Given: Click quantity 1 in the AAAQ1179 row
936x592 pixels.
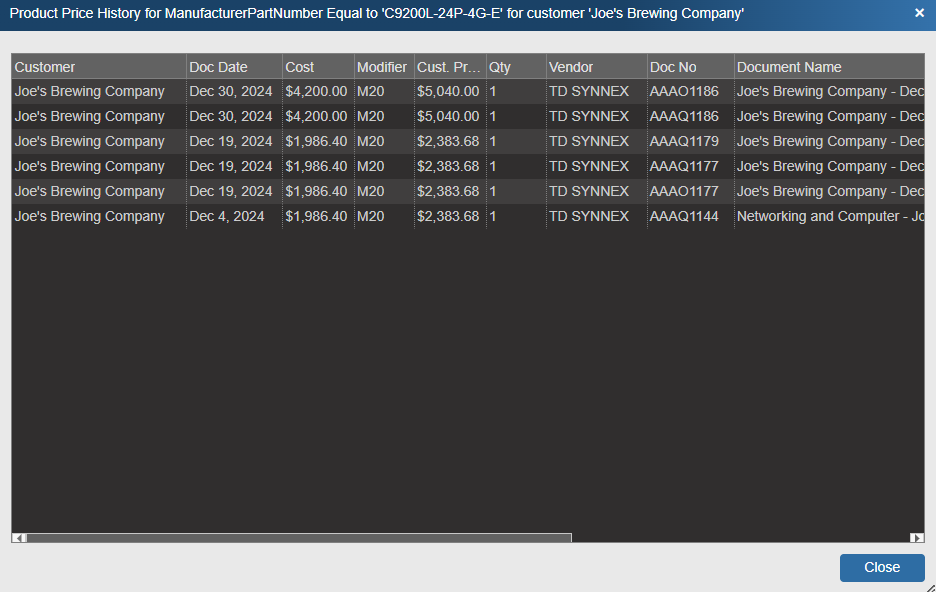Looking at the screenshot, I should click(493, 141).
